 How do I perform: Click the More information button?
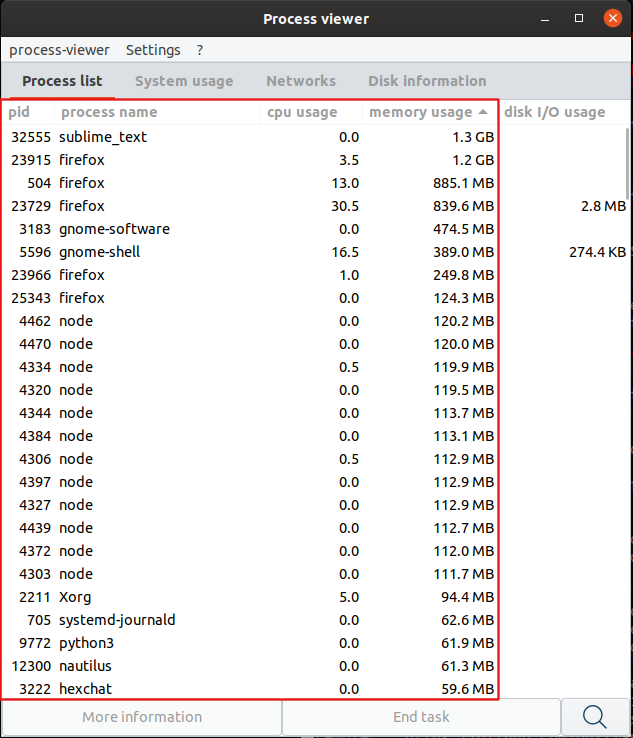tap(142, 717)
